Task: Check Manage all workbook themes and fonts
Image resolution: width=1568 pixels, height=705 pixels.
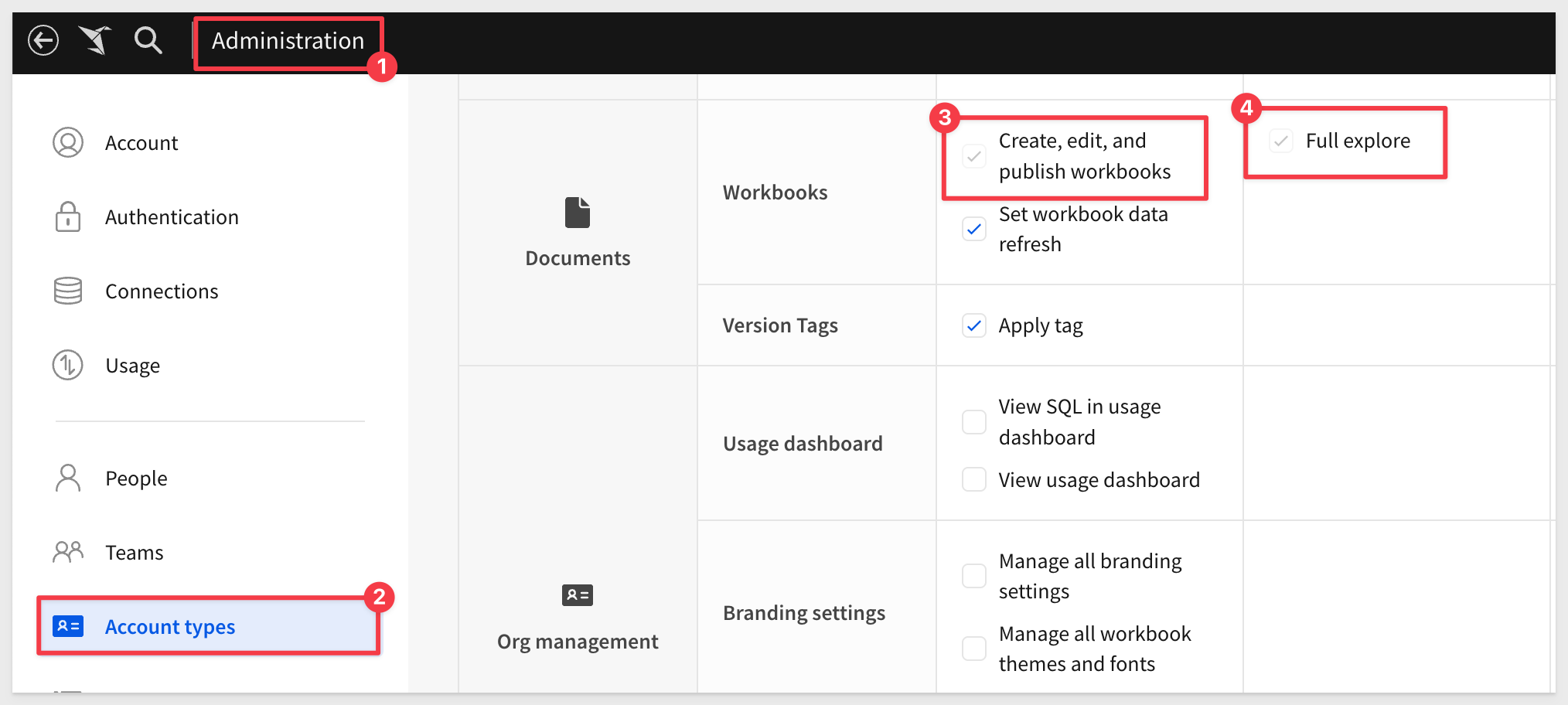Action: (x=973, y=649)
